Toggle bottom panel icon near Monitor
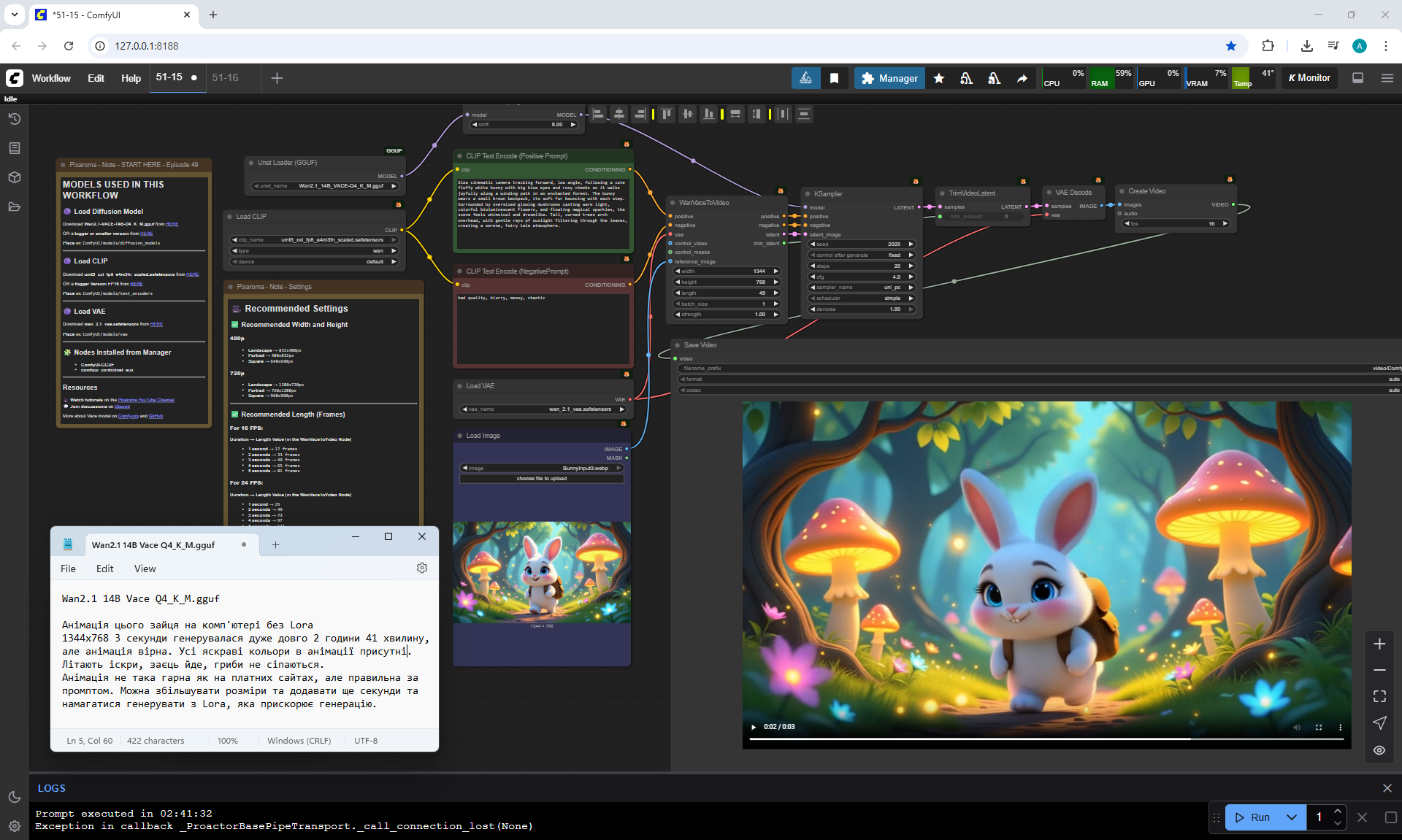The image size is (1402, 840). [x=1357, y=78]
